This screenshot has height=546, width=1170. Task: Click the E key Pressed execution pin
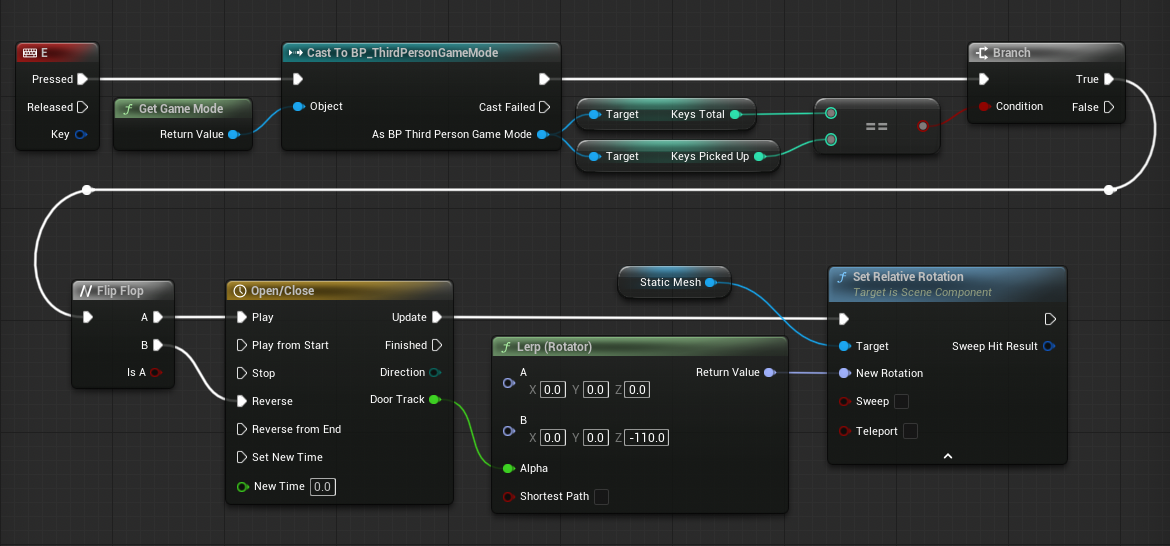[82, 79]
